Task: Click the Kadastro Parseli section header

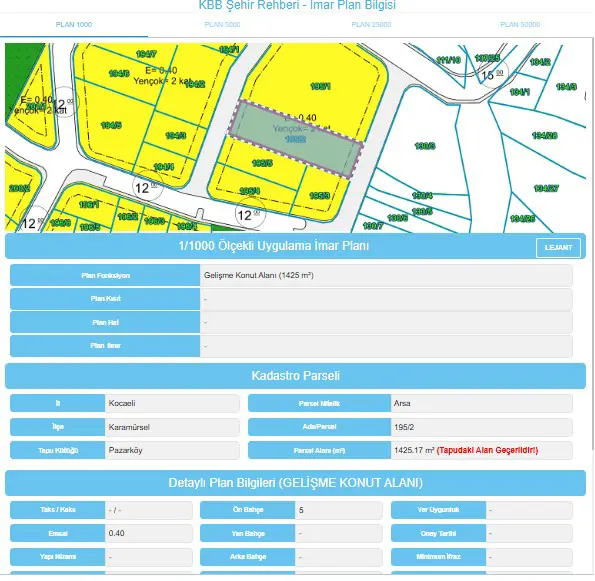Action: 295,376
